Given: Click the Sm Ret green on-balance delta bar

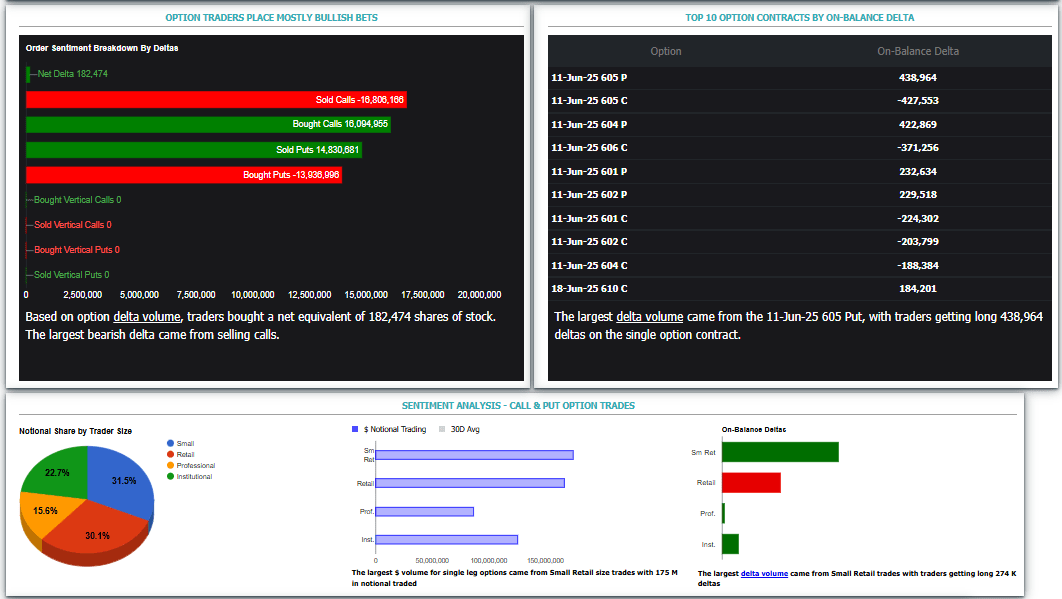Looking at the screenshot, I should (x=780, y=452).
